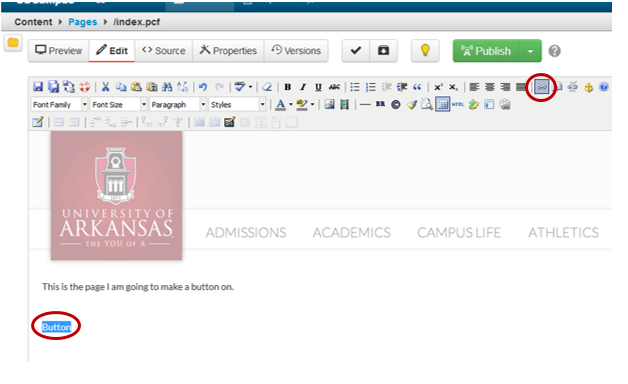Switch to the Source tab
Viewport: 628px width, 384px height.
coord(164,51)
